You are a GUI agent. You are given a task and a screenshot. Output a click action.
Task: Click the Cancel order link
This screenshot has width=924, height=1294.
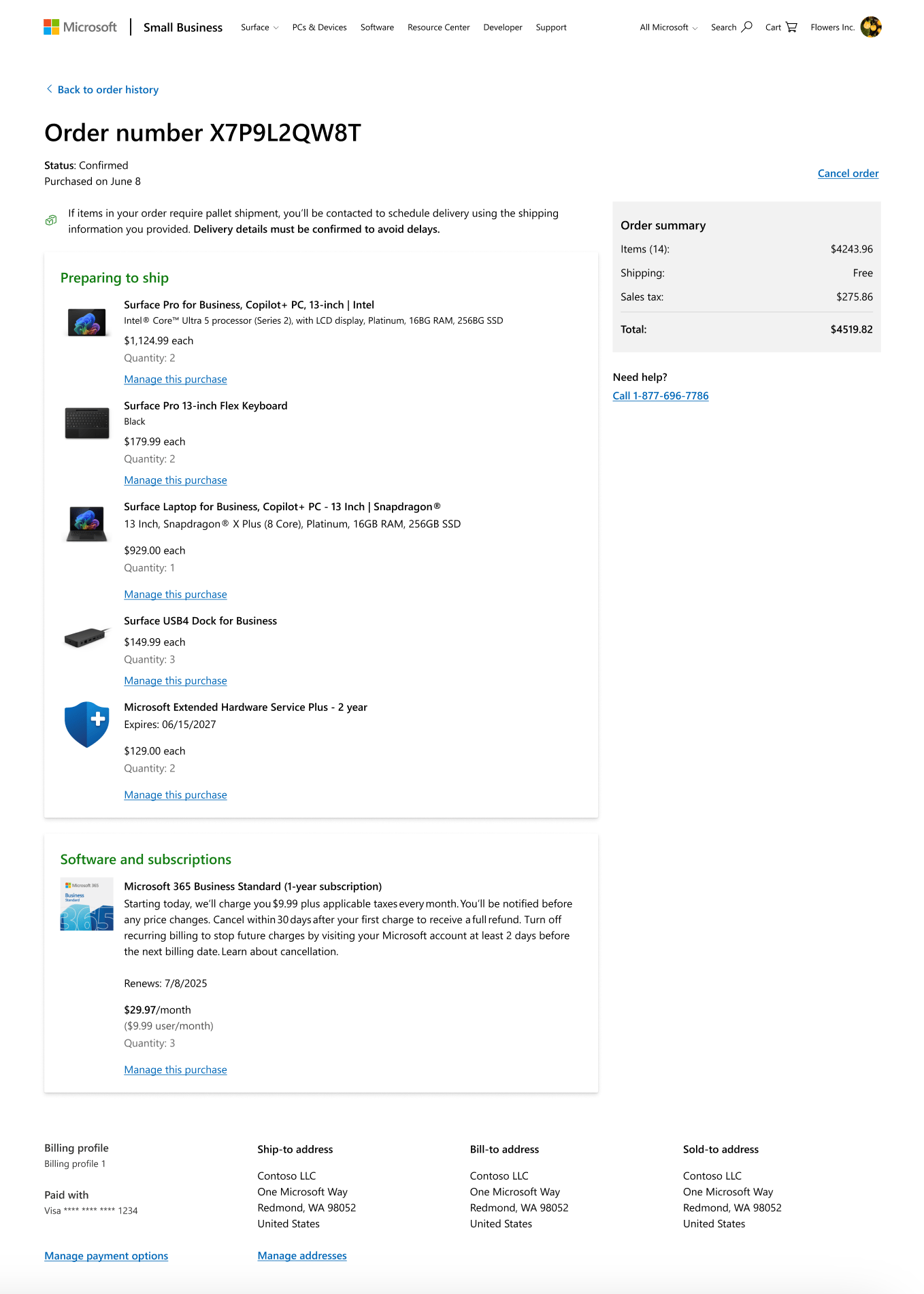(848, 173)
